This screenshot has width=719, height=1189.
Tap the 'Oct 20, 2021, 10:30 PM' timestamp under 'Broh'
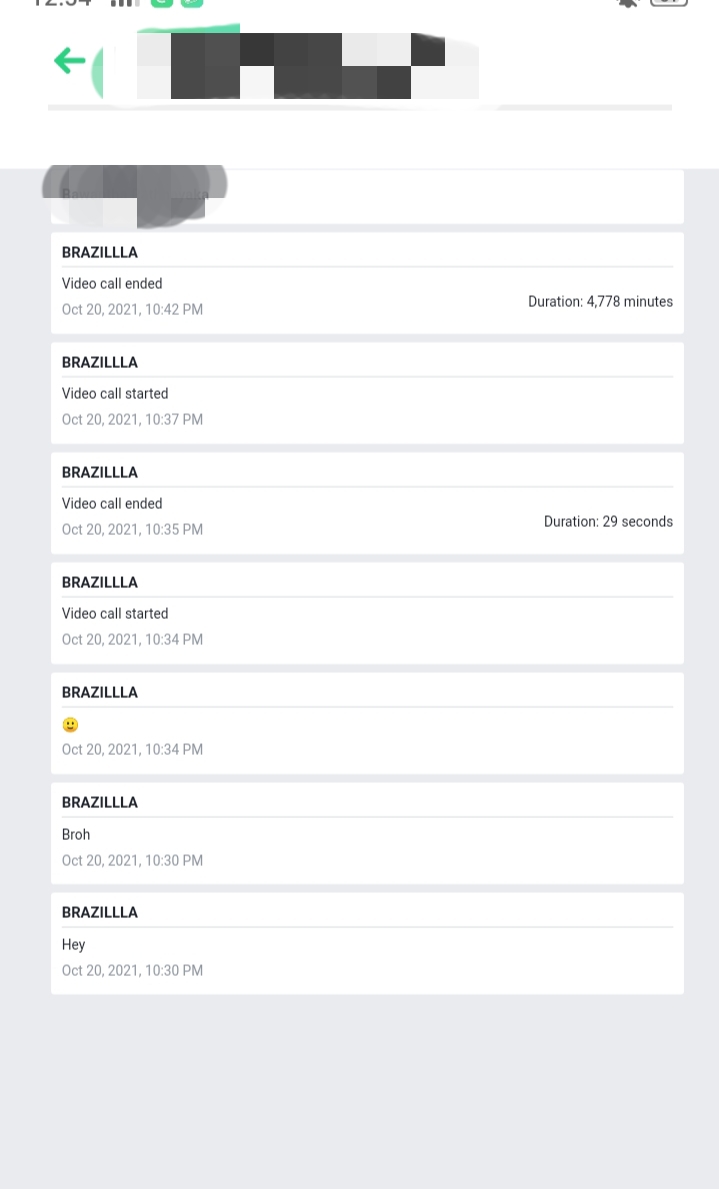click(x=132, y=861)
